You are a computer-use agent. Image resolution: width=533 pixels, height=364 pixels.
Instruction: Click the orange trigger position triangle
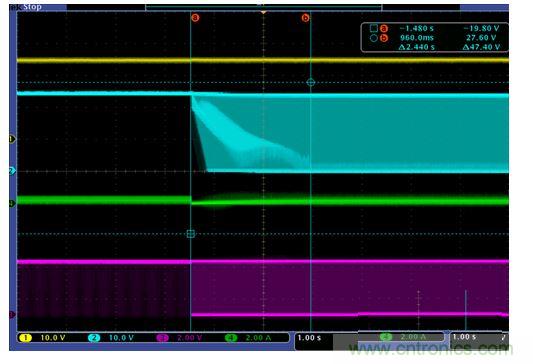263,13
